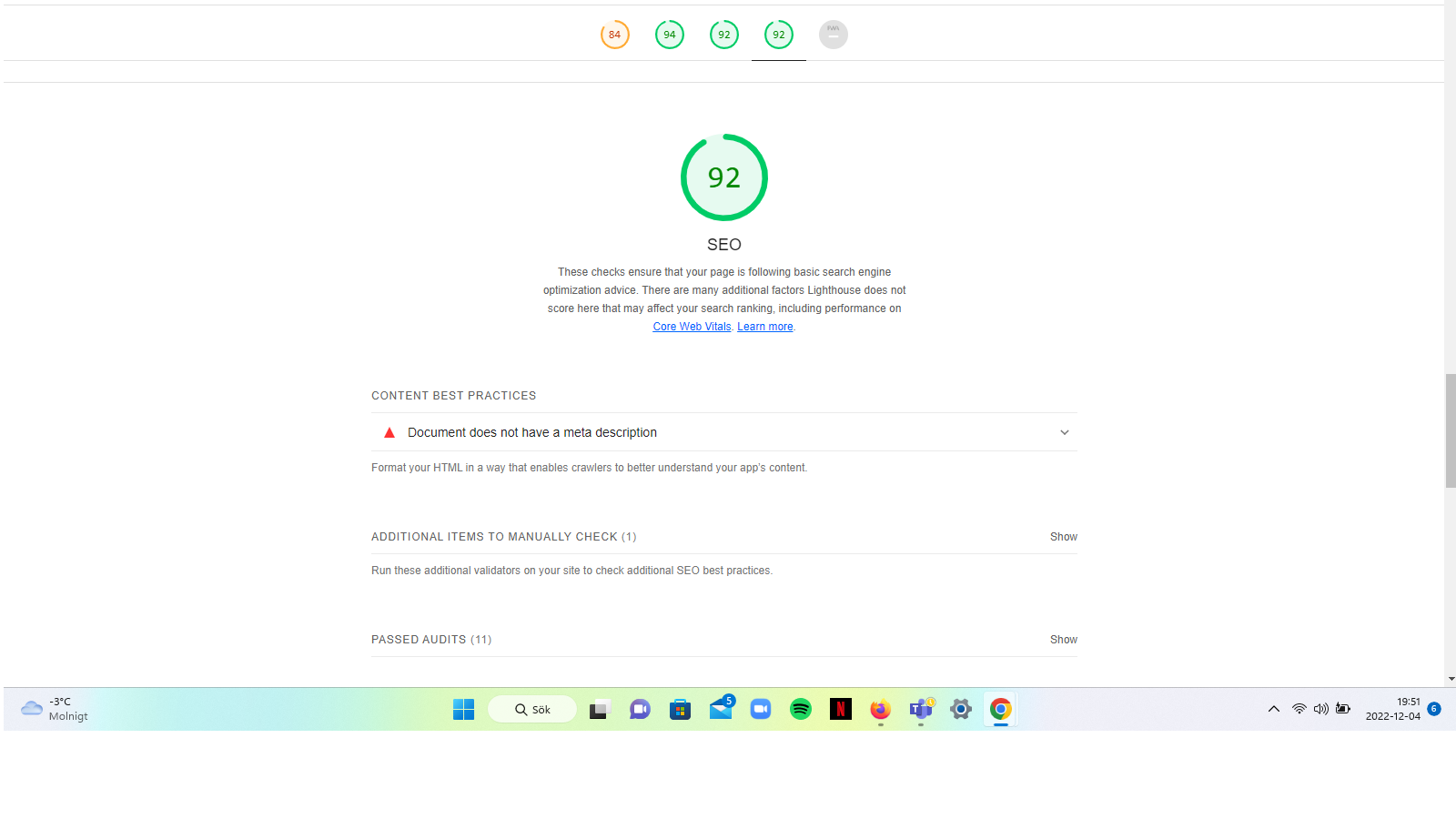
Task: Open the Core Web Vitals link
Action: pyautogui.click(x=692, y=326)
